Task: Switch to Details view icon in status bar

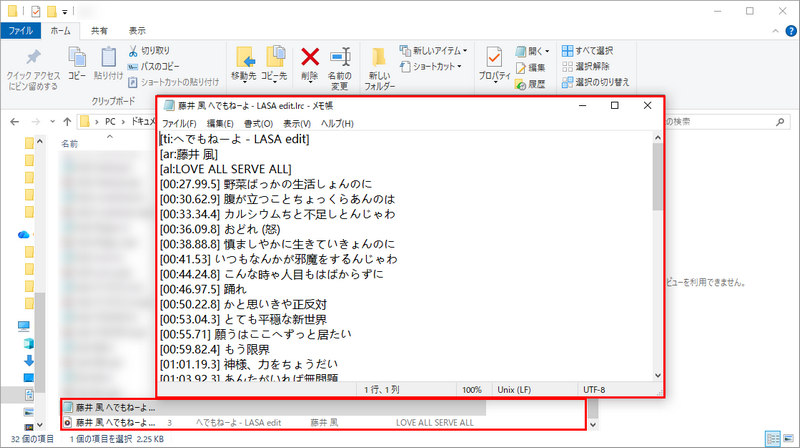Action: pyautogui.click(x=772, y=438)
